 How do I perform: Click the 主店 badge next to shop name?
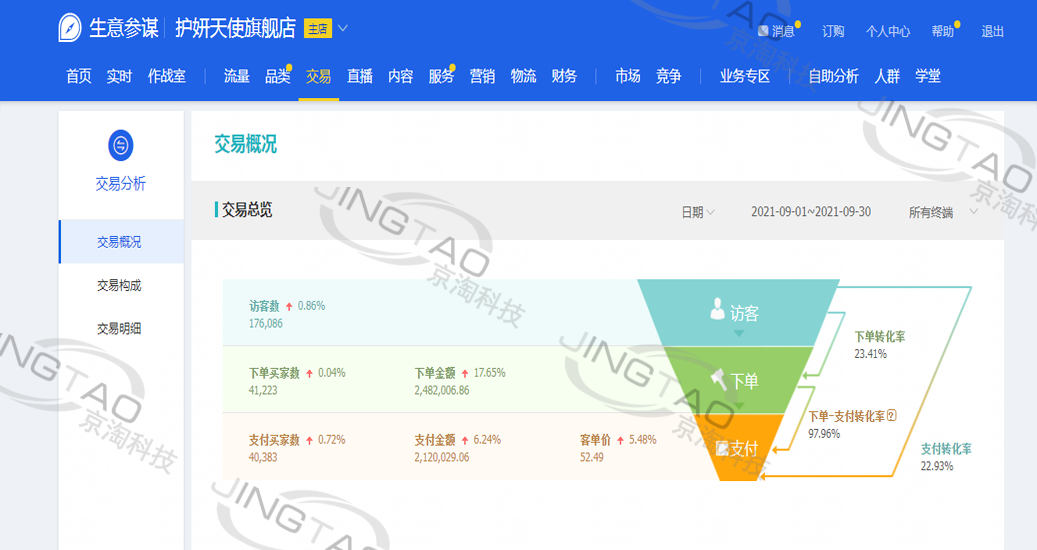coord(317,29)
